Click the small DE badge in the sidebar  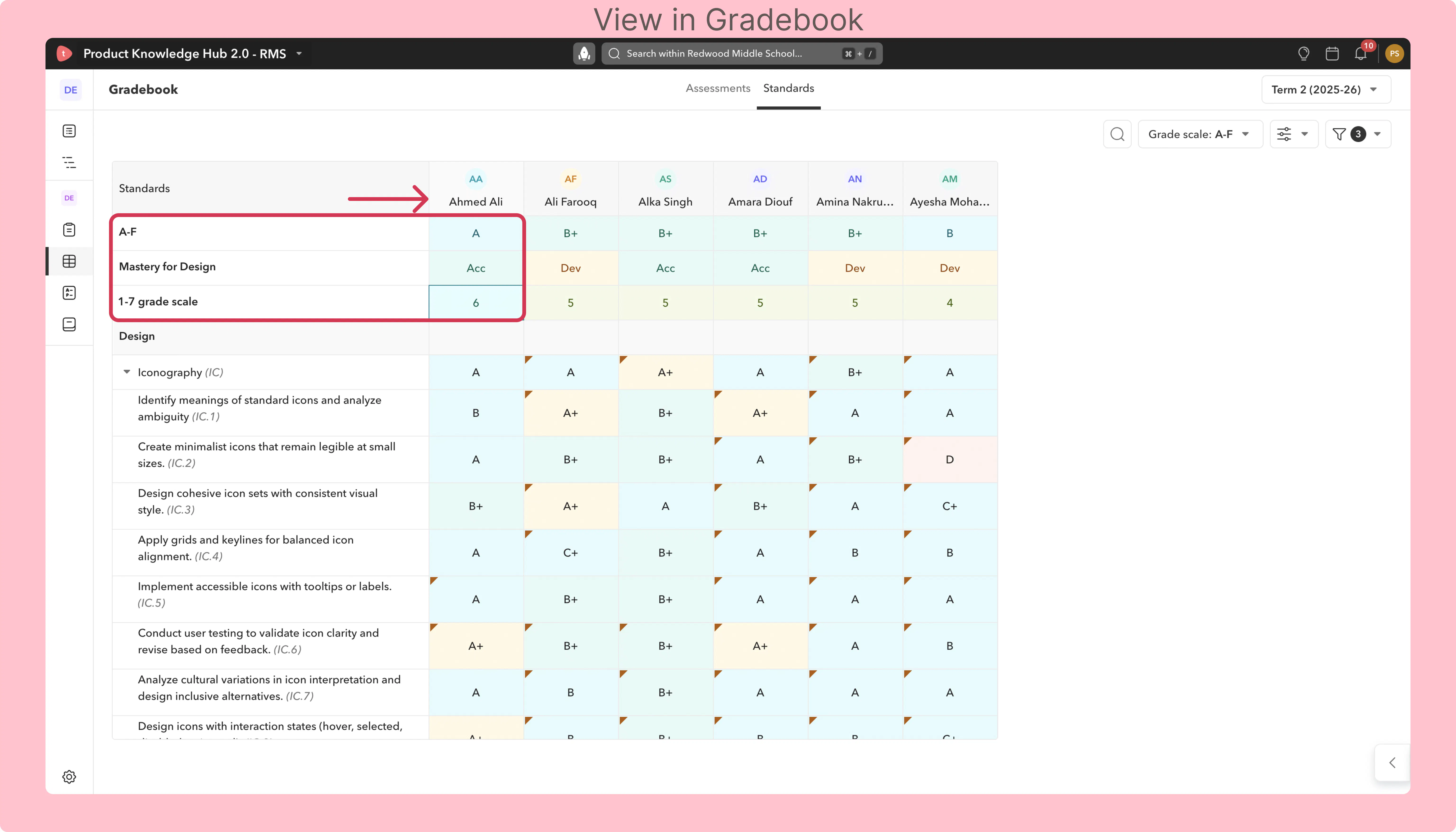pos(69,198)
